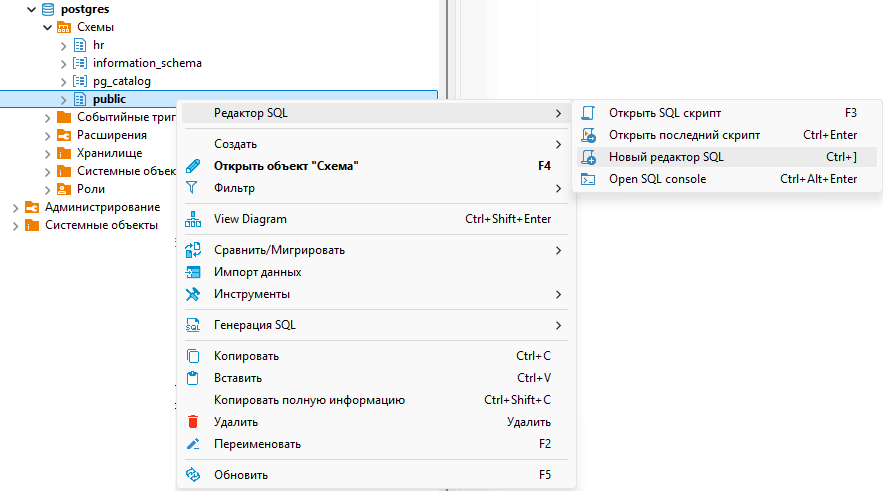Select the postgres database label
Viewport: 883px width, 491px height.
tap(85, 9)
